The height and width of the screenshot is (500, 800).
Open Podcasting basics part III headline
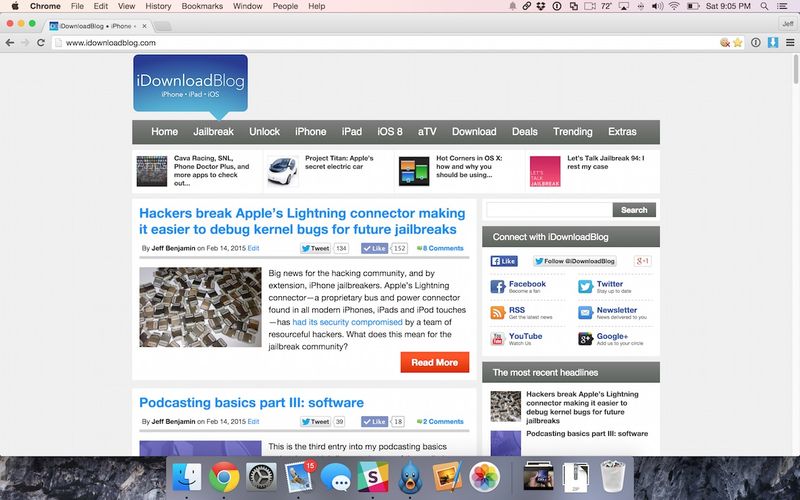click(x=252, y=403)
